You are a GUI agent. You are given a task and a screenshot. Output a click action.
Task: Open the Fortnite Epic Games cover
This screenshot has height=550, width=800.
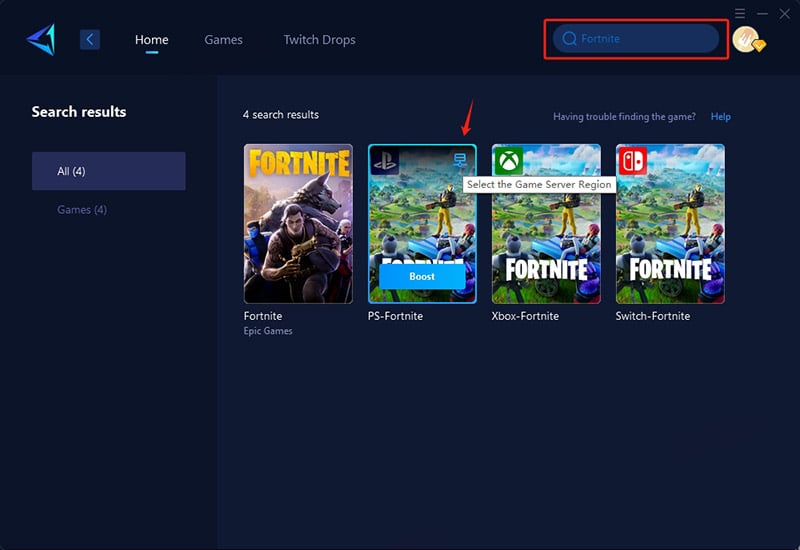click(x=298, y=223)
